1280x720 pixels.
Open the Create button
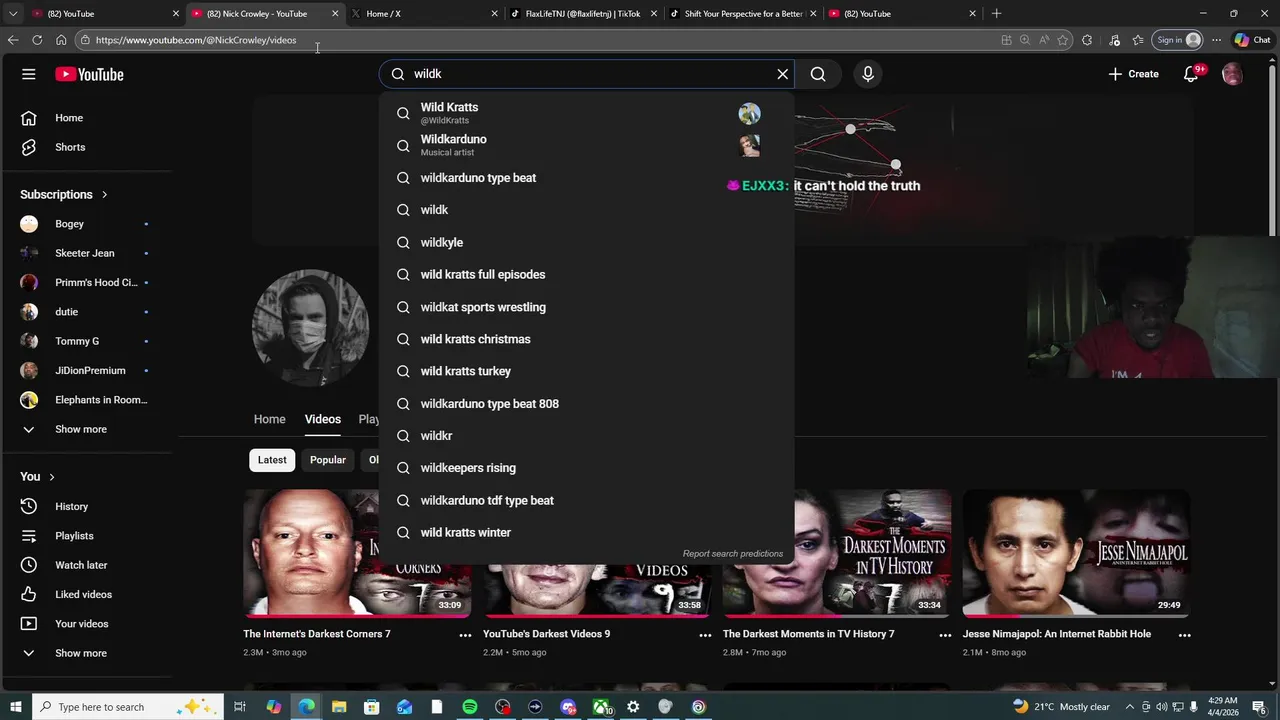tap(1133, 74)
